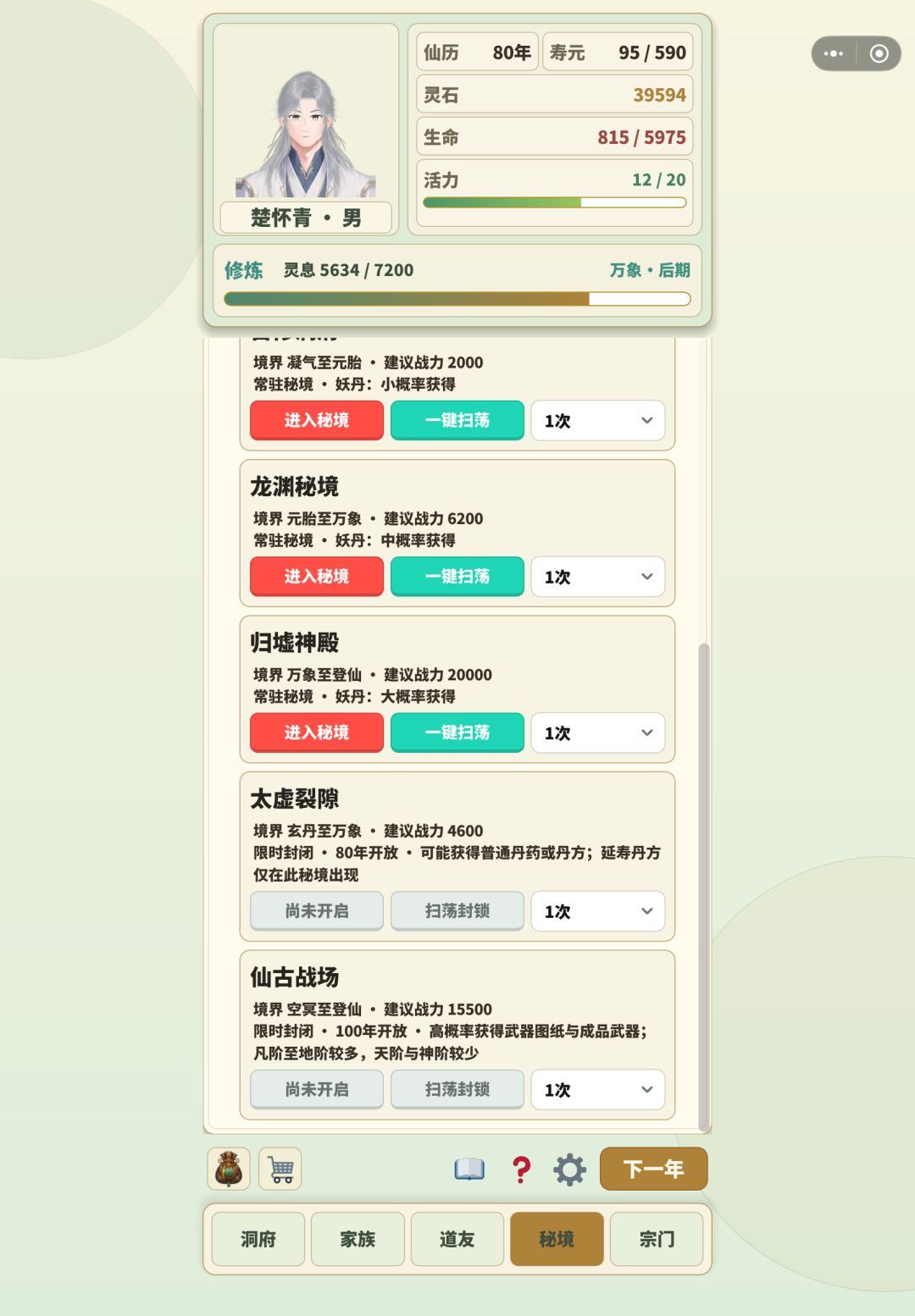Open the storage pouch inventory icon
This screenshot has height=1316, width=915.
pyautogui.click(x=229, y=1169)
